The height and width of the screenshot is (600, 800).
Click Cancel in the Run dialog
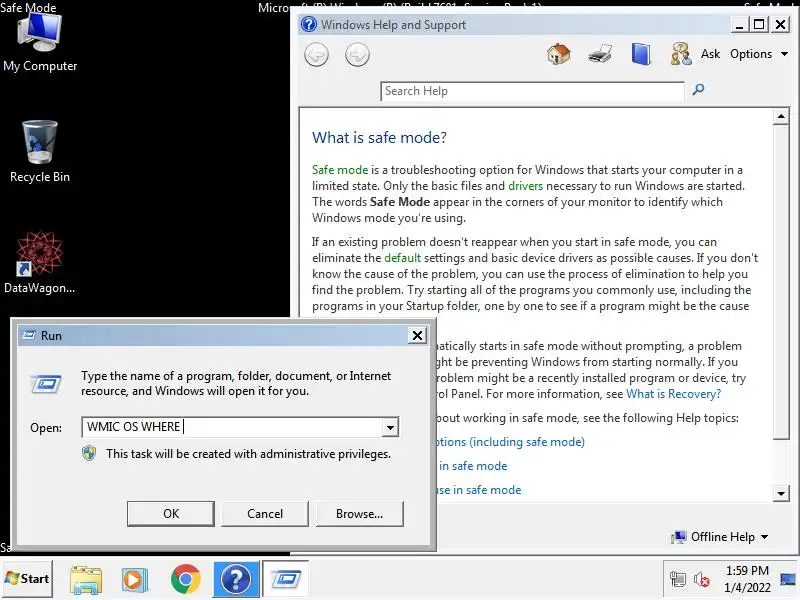265,514
